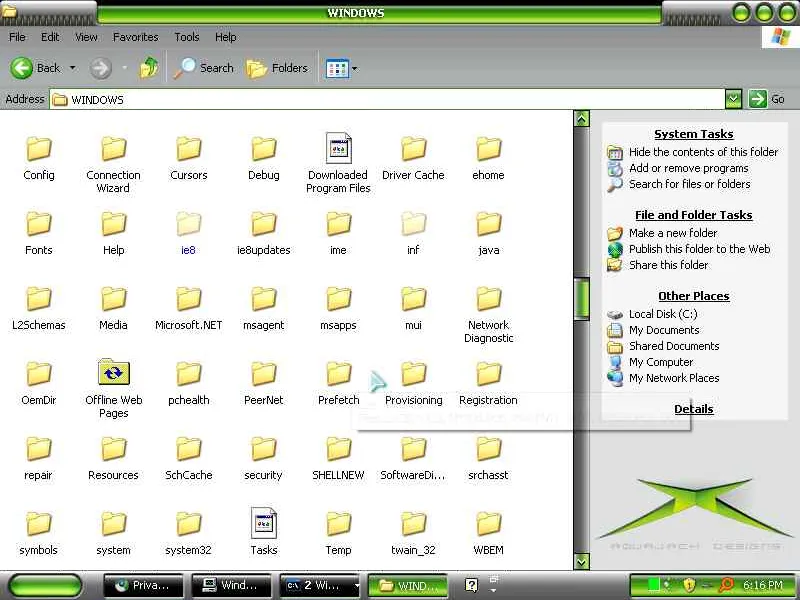800x600 pixels.
Task: Collapse the File and Folder Tasks header
Action: pos(694,215)
